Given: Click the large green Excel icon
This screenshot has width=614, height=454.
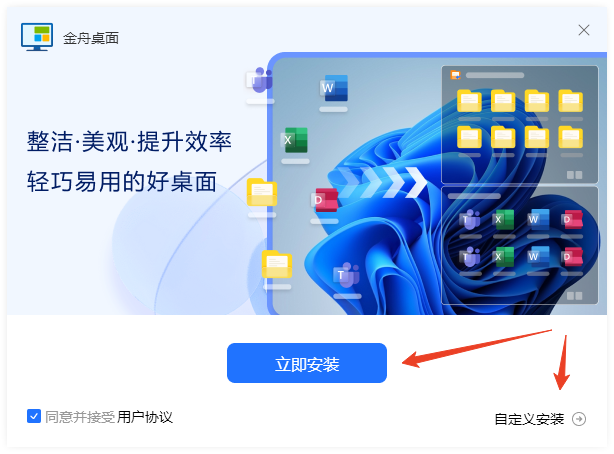Looking at the screenshot, I should coord(294,140).
